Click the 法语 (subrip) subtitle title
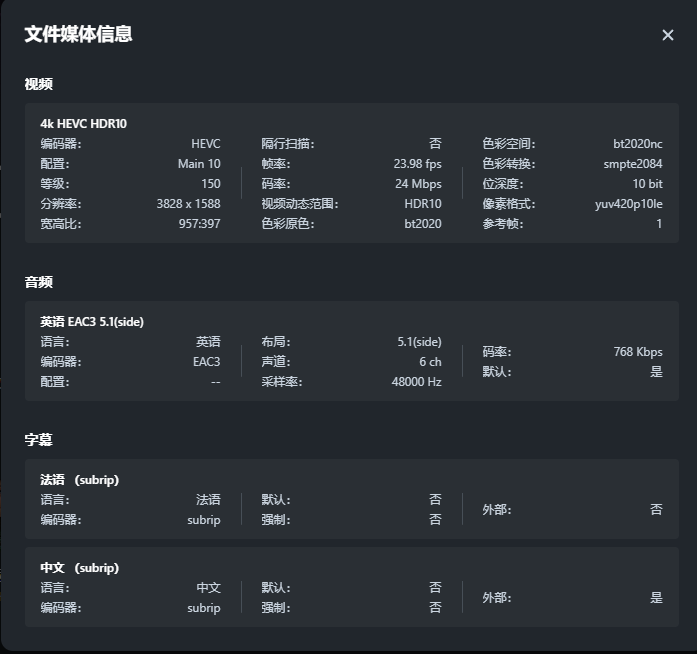Screen dimensions: 697x654 pos(79,480)
